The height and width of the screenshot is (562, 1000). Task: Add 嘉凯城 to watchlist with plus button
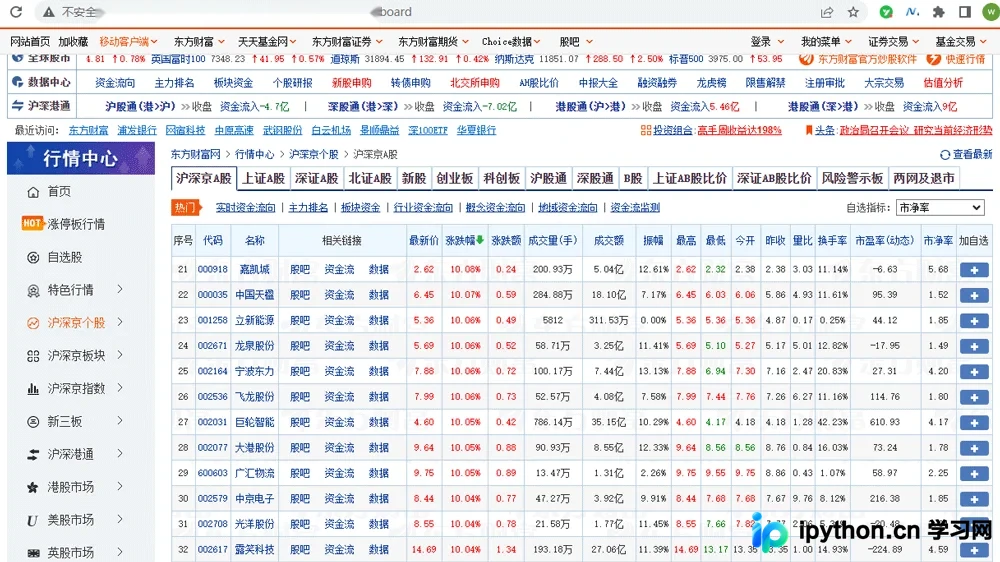974,270
